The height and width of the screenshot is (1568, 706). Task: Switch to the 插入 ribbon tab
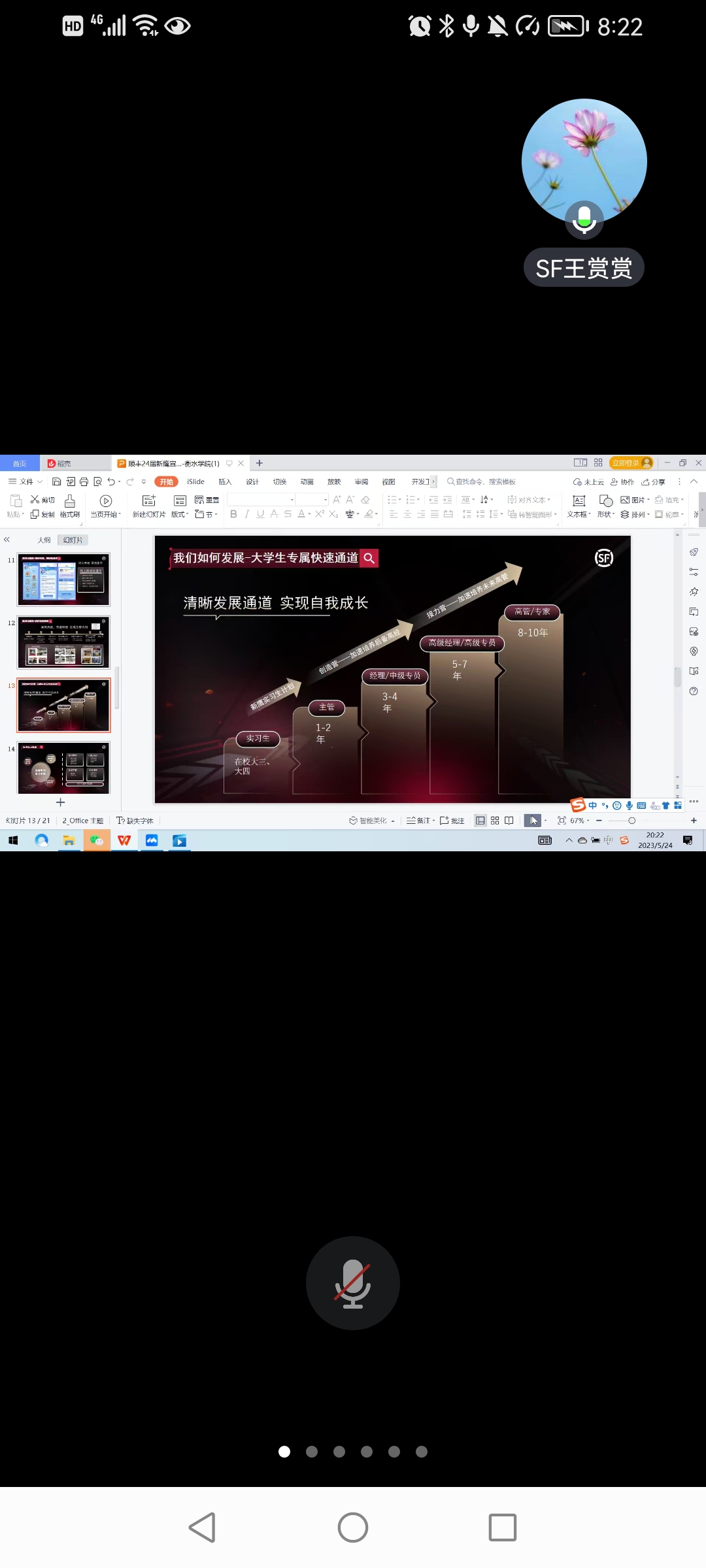[225, 482]
